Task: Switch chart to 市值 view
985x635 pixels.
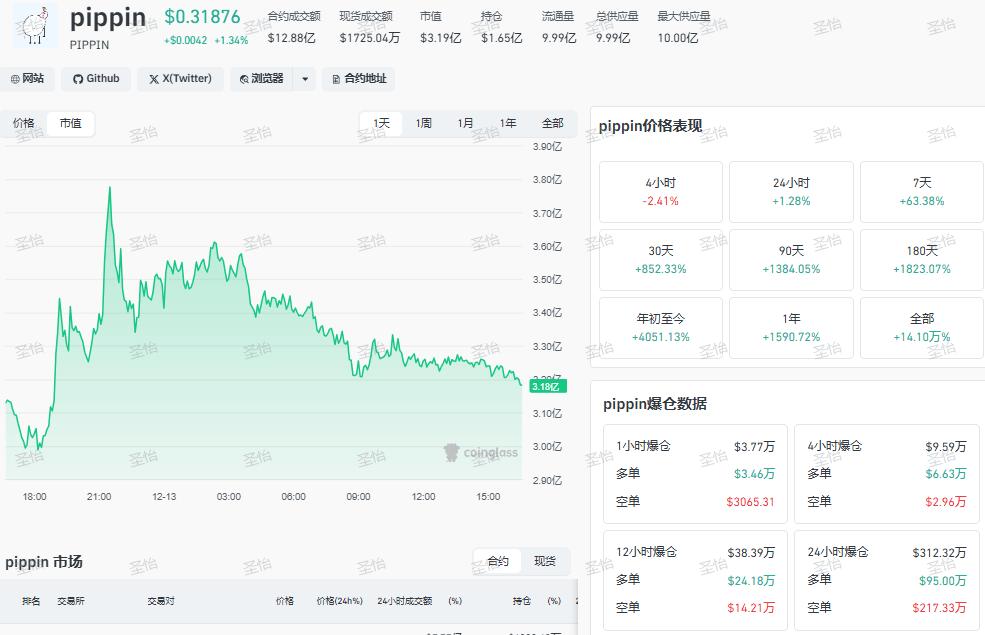Action: pos(70,124)
